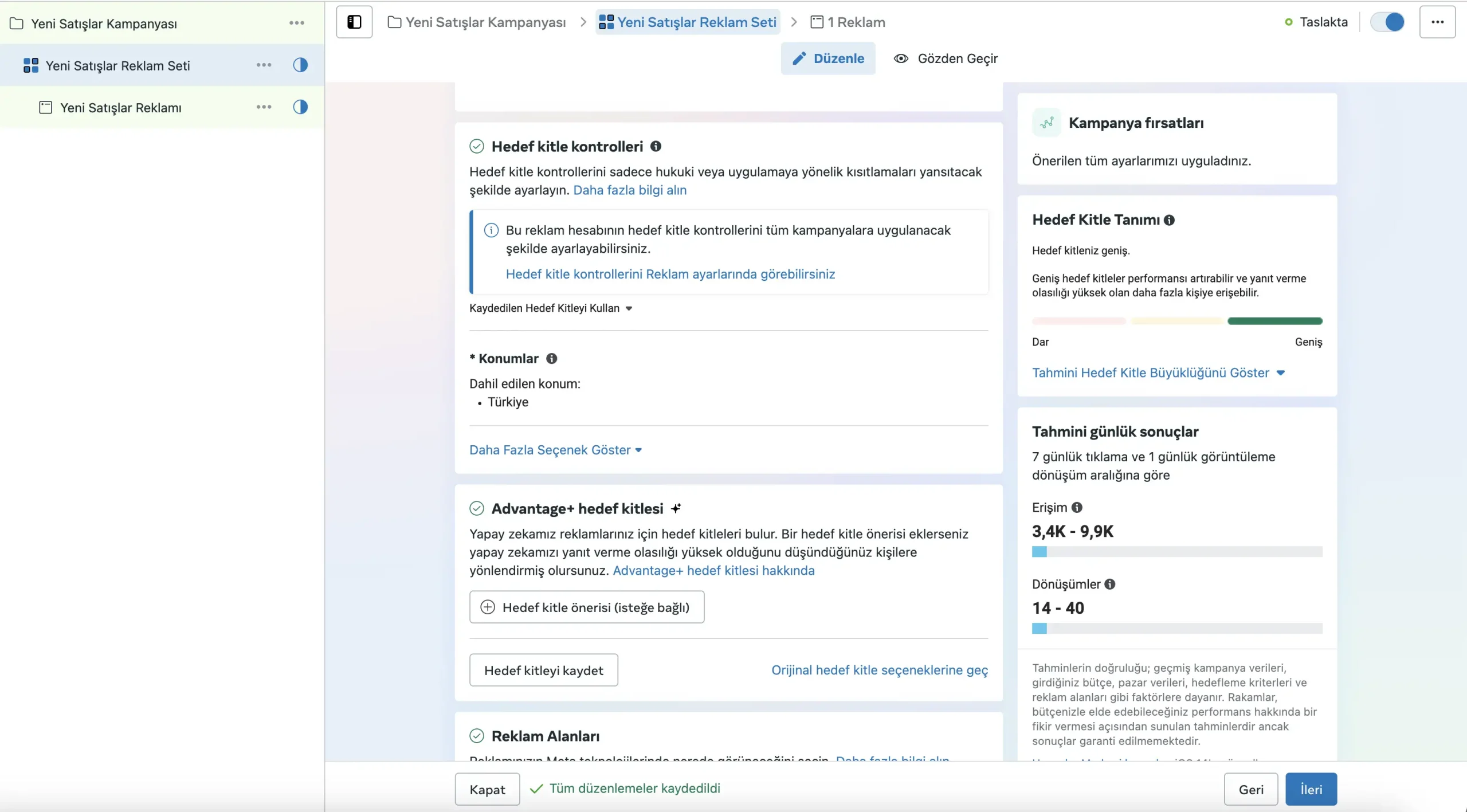Toggle half-circle status of Yeni Satışlar Reklam Seti
Viewport: 1467px width, 812px height.
[300, 65]
